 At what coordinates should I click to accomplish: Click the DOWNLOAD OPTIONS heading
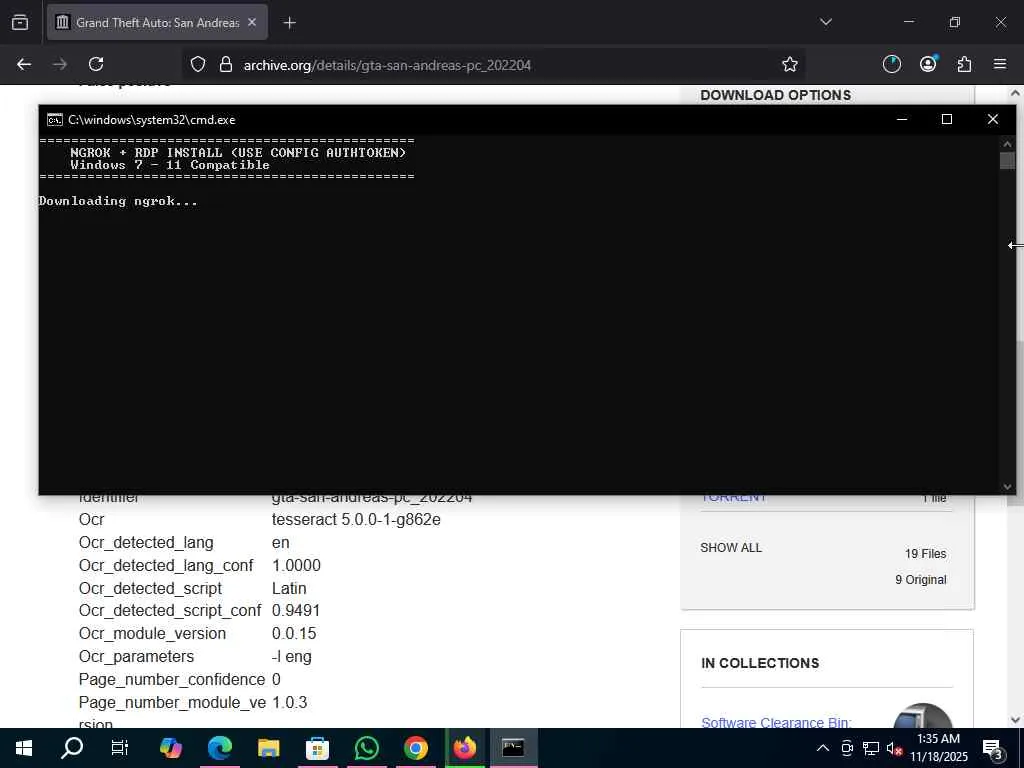point(775,95)
